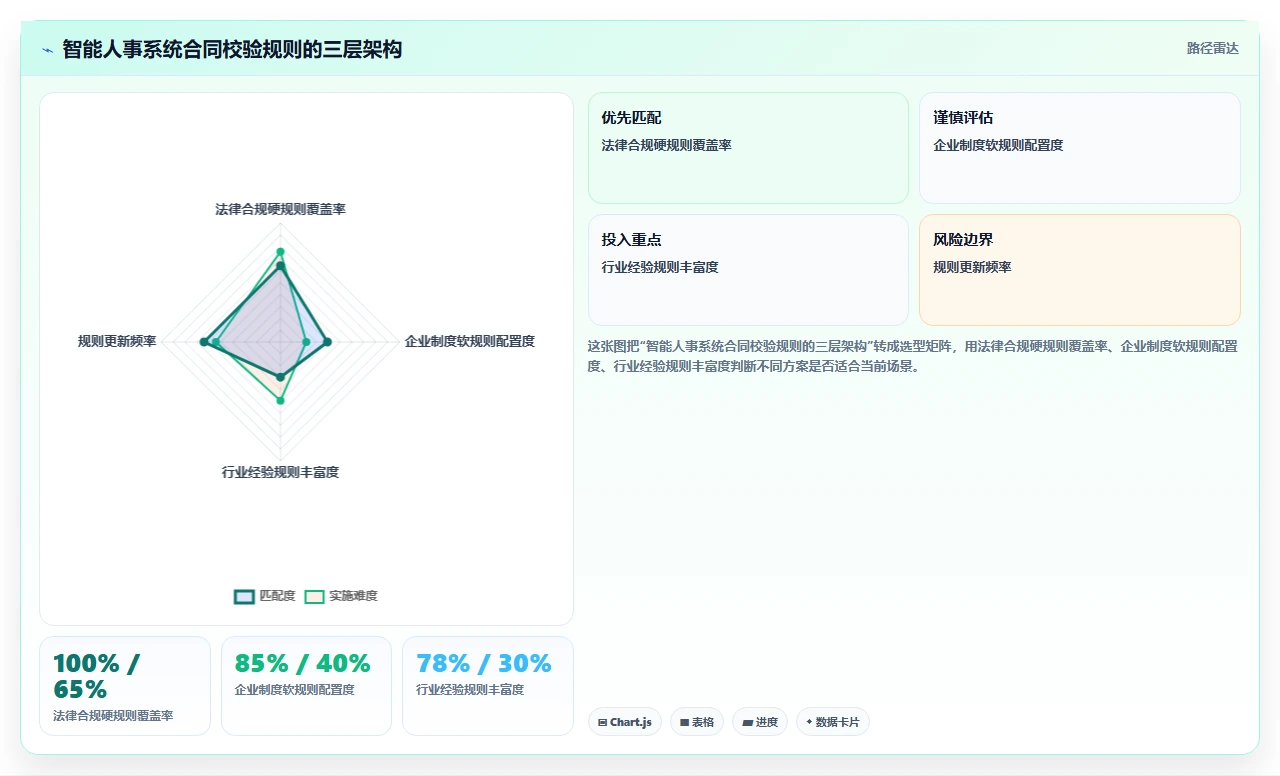Image resolution: width=1280 pixels, height=776 pixels.
Task: Click the 路径雷达 label in the header
Action: point(1212,49)
